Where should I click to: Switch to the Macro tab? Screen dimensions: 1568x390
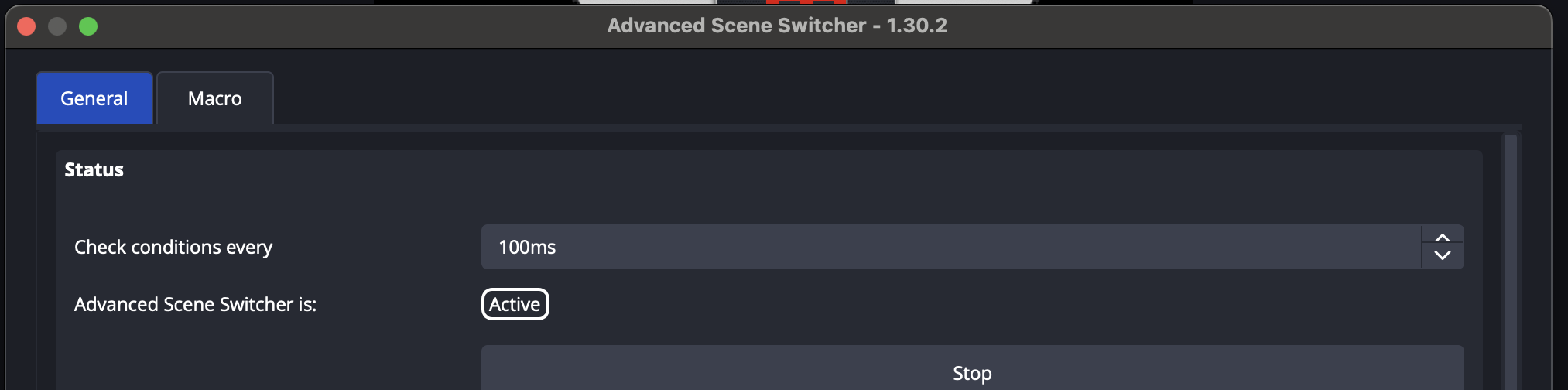point(215,98)
